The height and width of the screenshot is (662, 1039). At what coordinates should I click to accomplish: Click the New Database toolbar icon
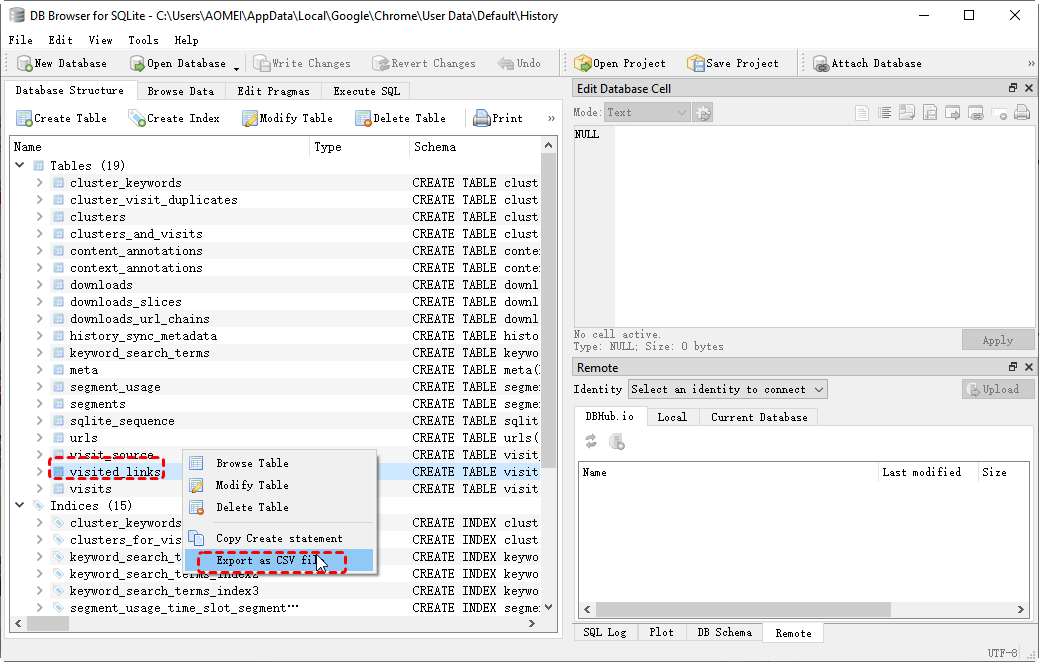pyautogui.click(x=24, y=63)
